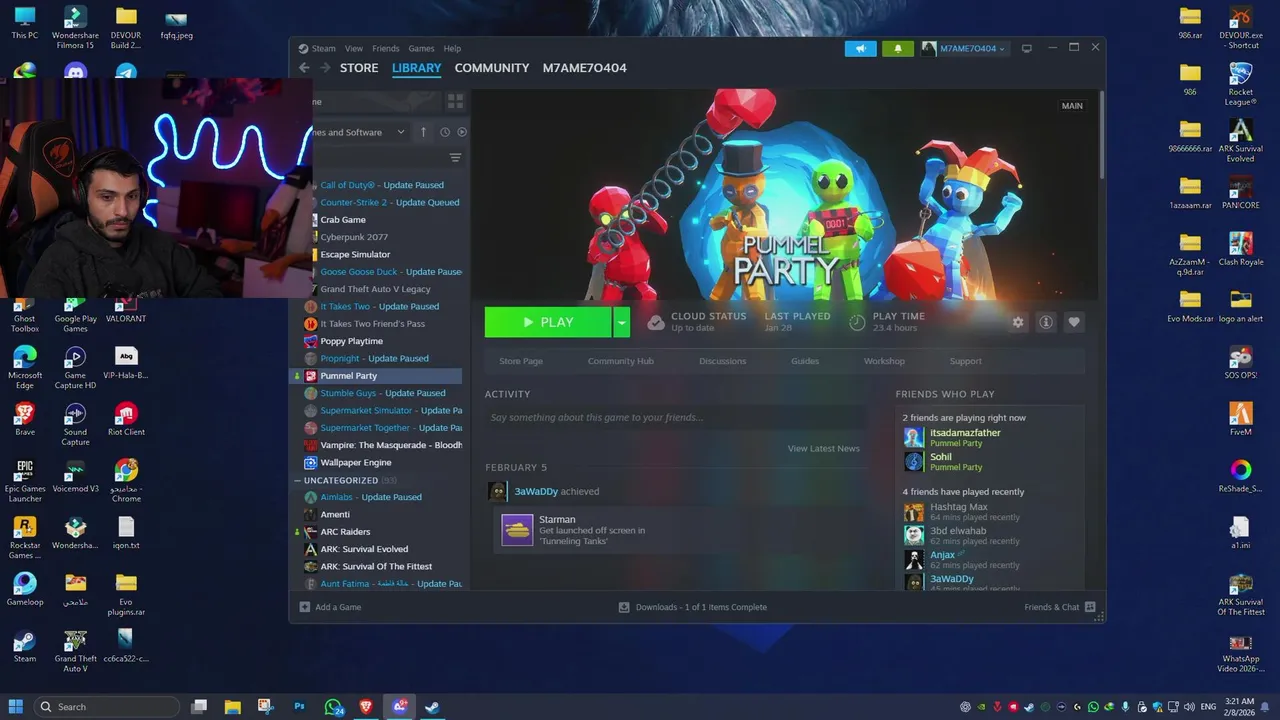Screen dimensions: 1280x720
Task: Select Stumble Guys in library list
Action: point(382,393)
